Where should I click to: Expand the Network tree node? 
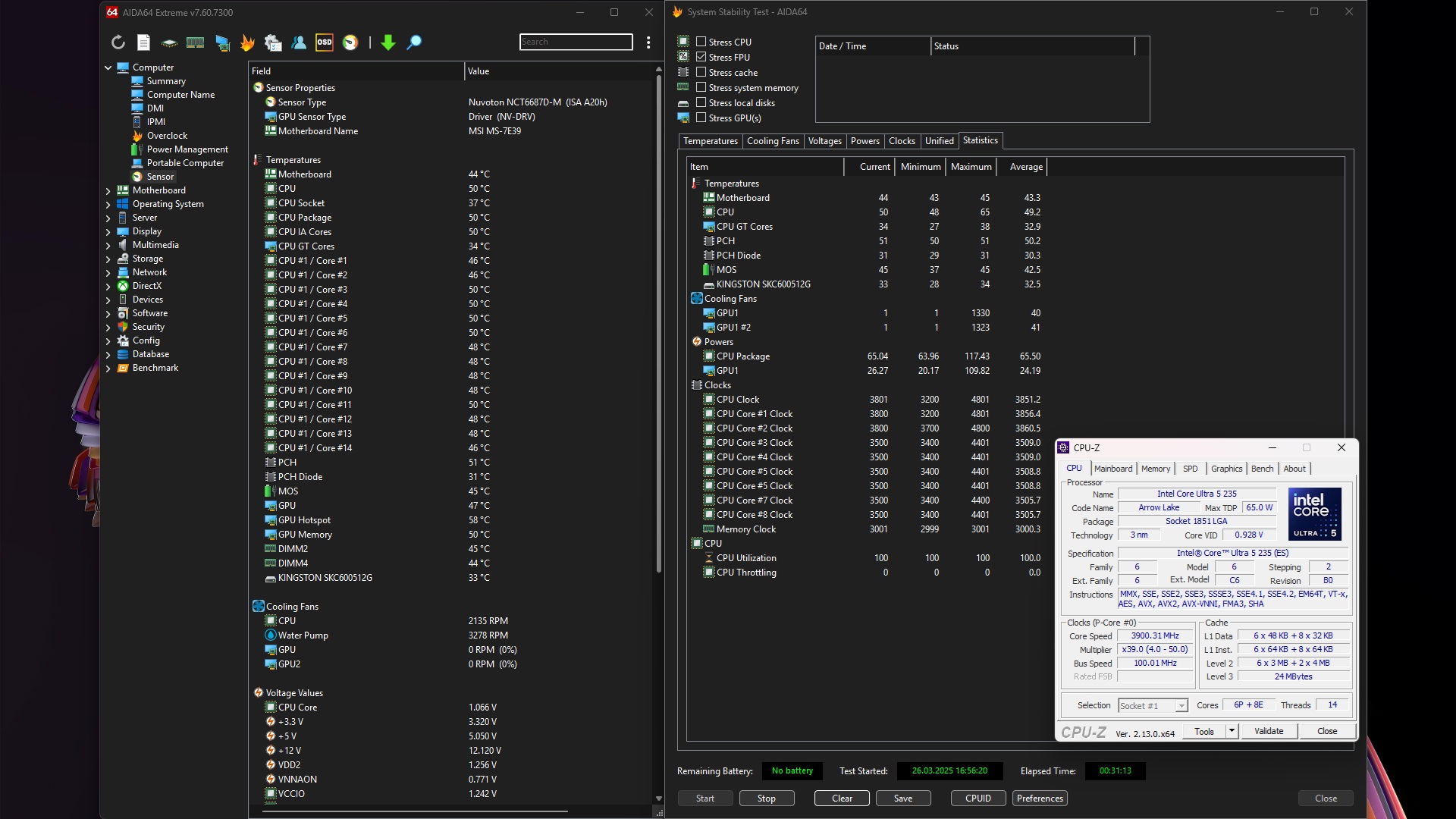(x=108, y=272)
